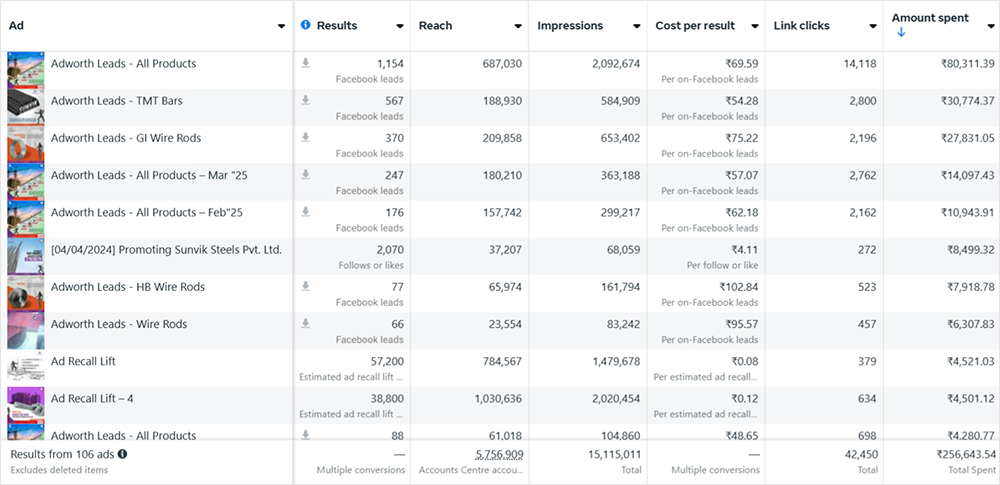Click the Results column header label

pos(337,25)
